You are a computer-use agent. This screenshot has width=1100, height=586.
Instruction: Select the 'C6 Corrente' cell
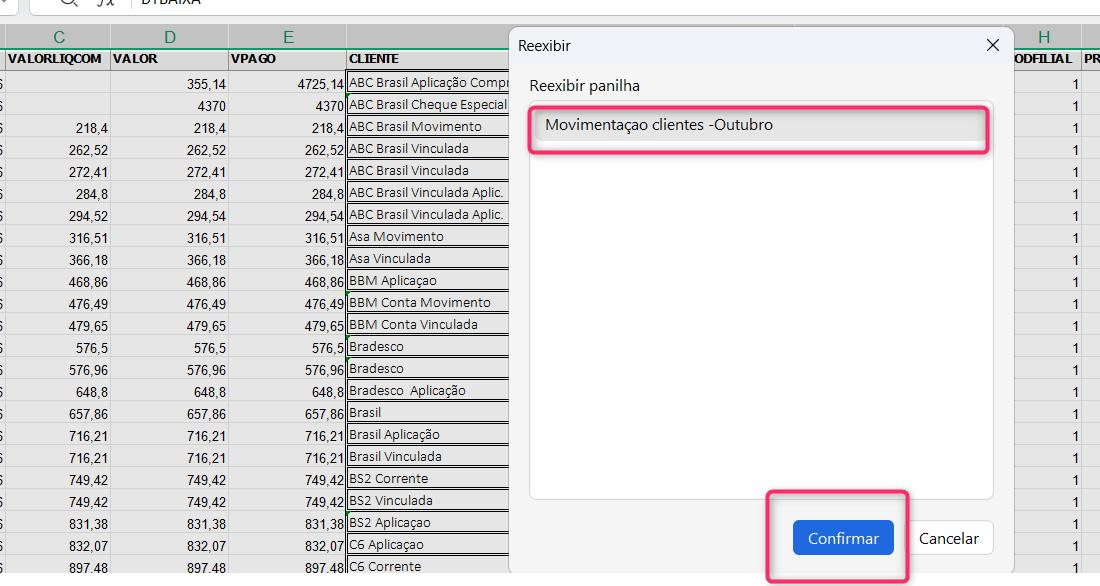click(428, 566)
